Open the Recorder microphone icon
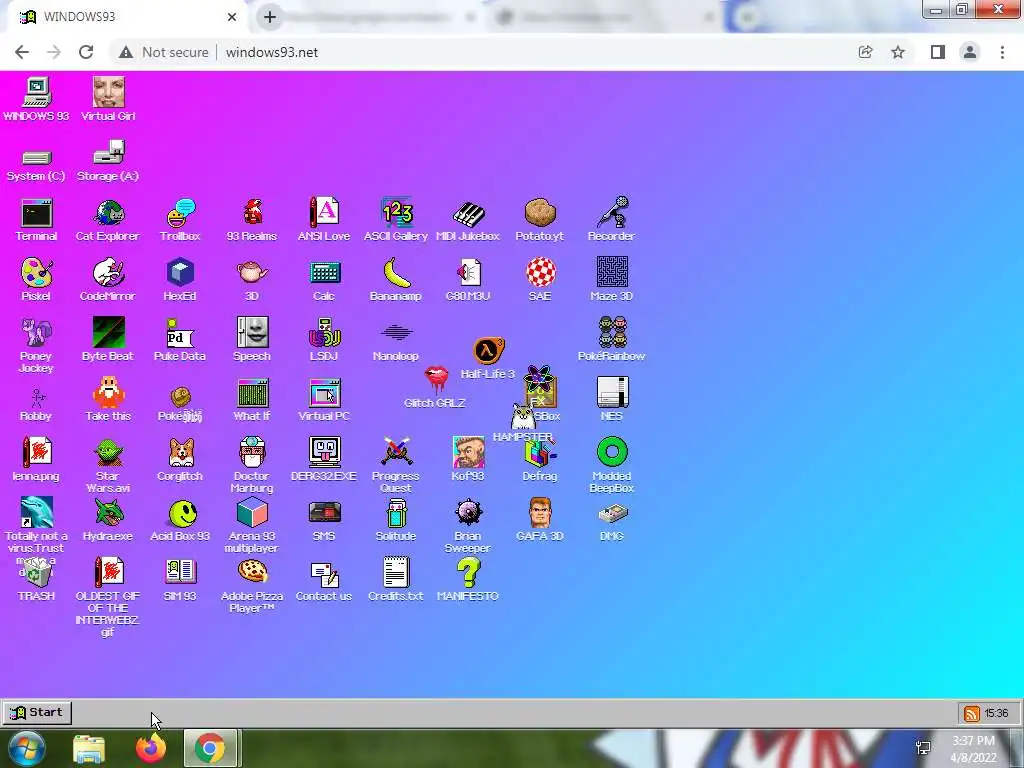Screen dimensions: 1024x768 point(613,213)
